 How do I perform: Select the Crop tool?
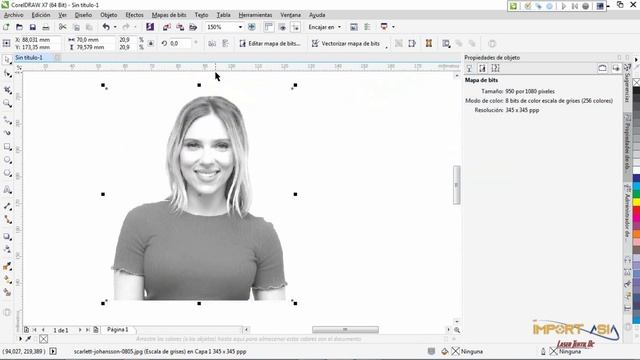(7, 89)
